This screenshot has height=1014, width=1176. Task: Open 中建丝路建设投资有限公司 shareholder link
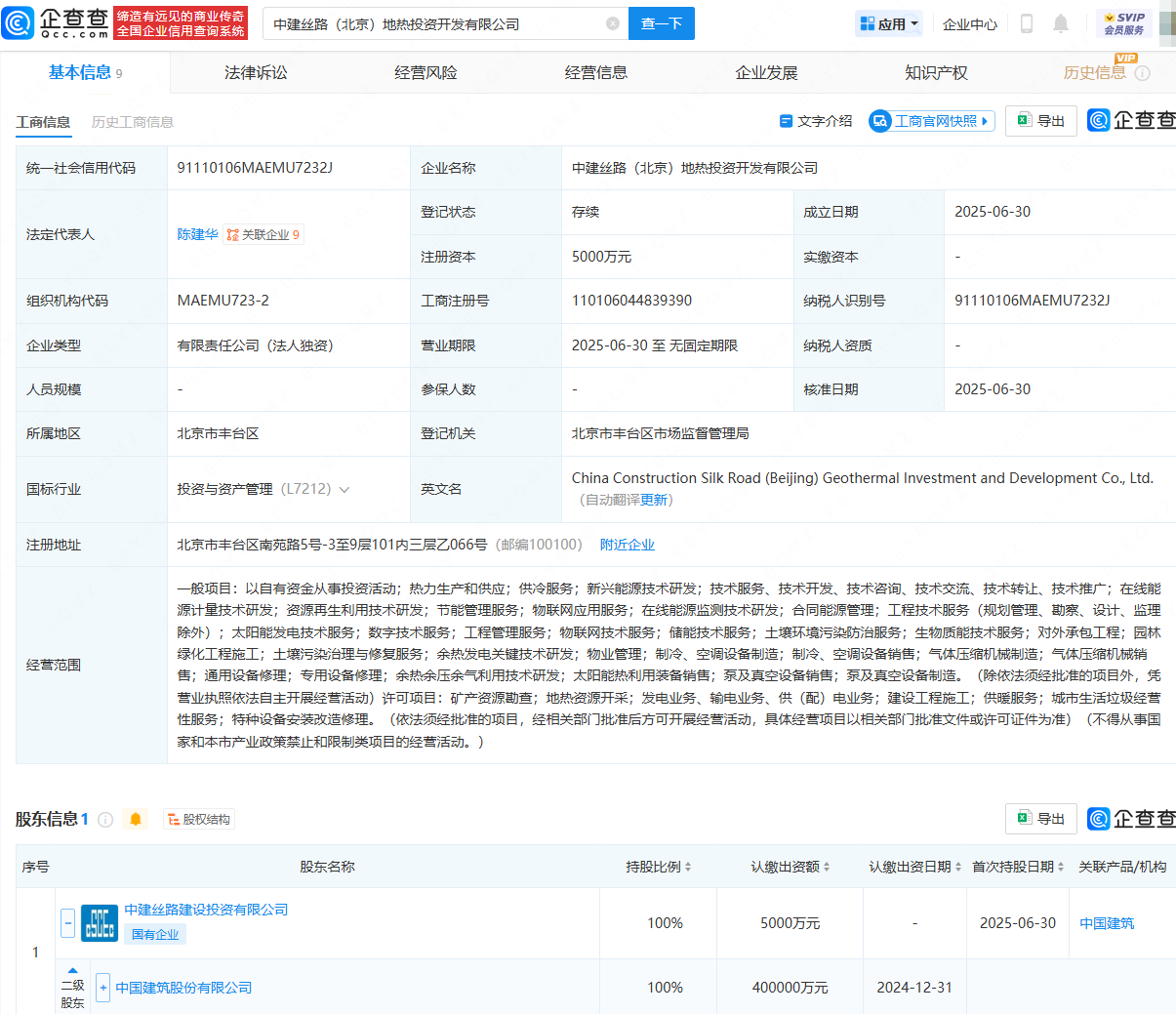[x=206, y=910]
